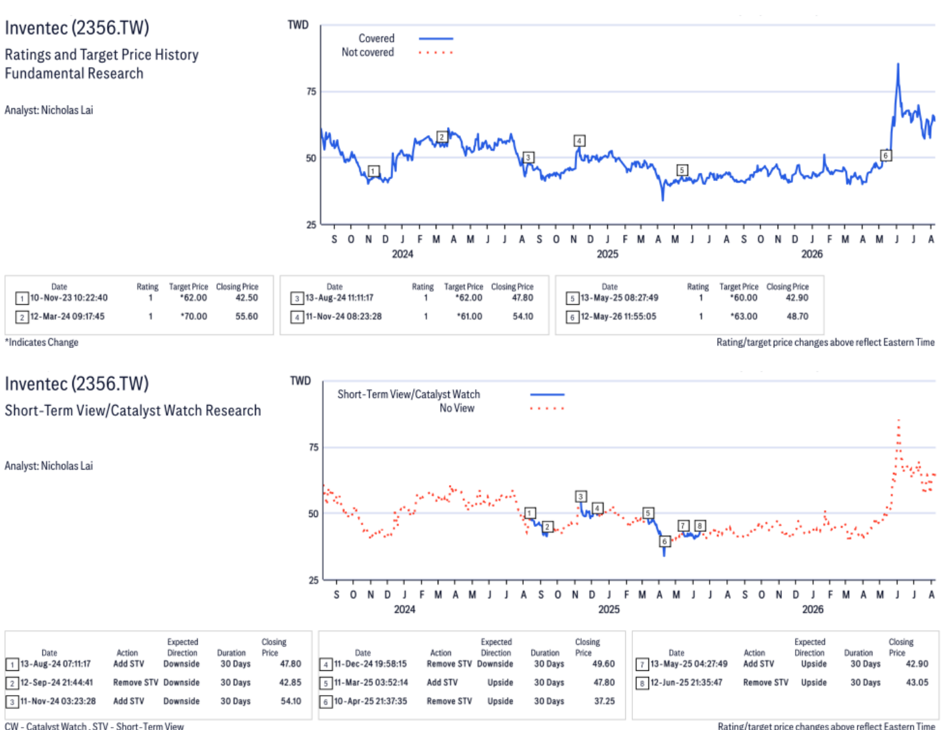The width and height of the screenshot is (941, 730).
Task: Click marker 1 on the Short-Term View chart
Action: click(529, 513)
